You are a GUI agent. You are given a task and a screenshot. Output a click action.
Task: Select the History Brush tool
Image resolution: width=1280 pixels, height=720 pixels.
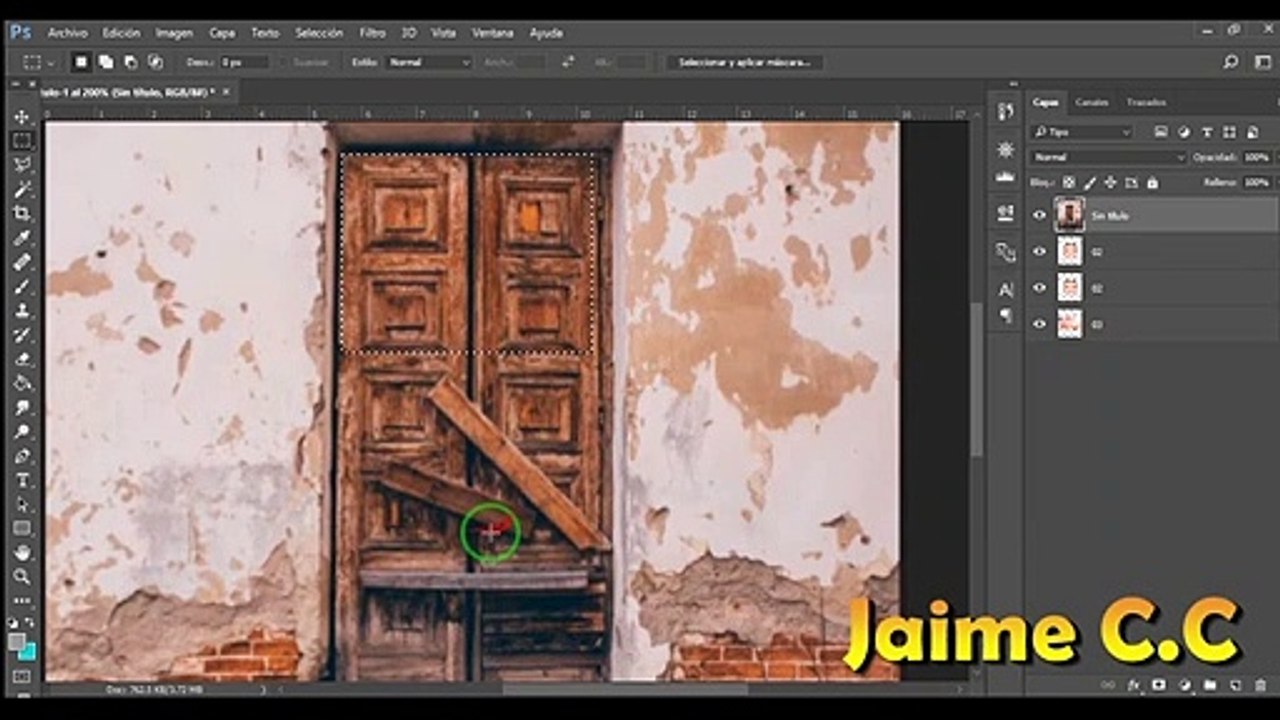click(x=21, y=334)
